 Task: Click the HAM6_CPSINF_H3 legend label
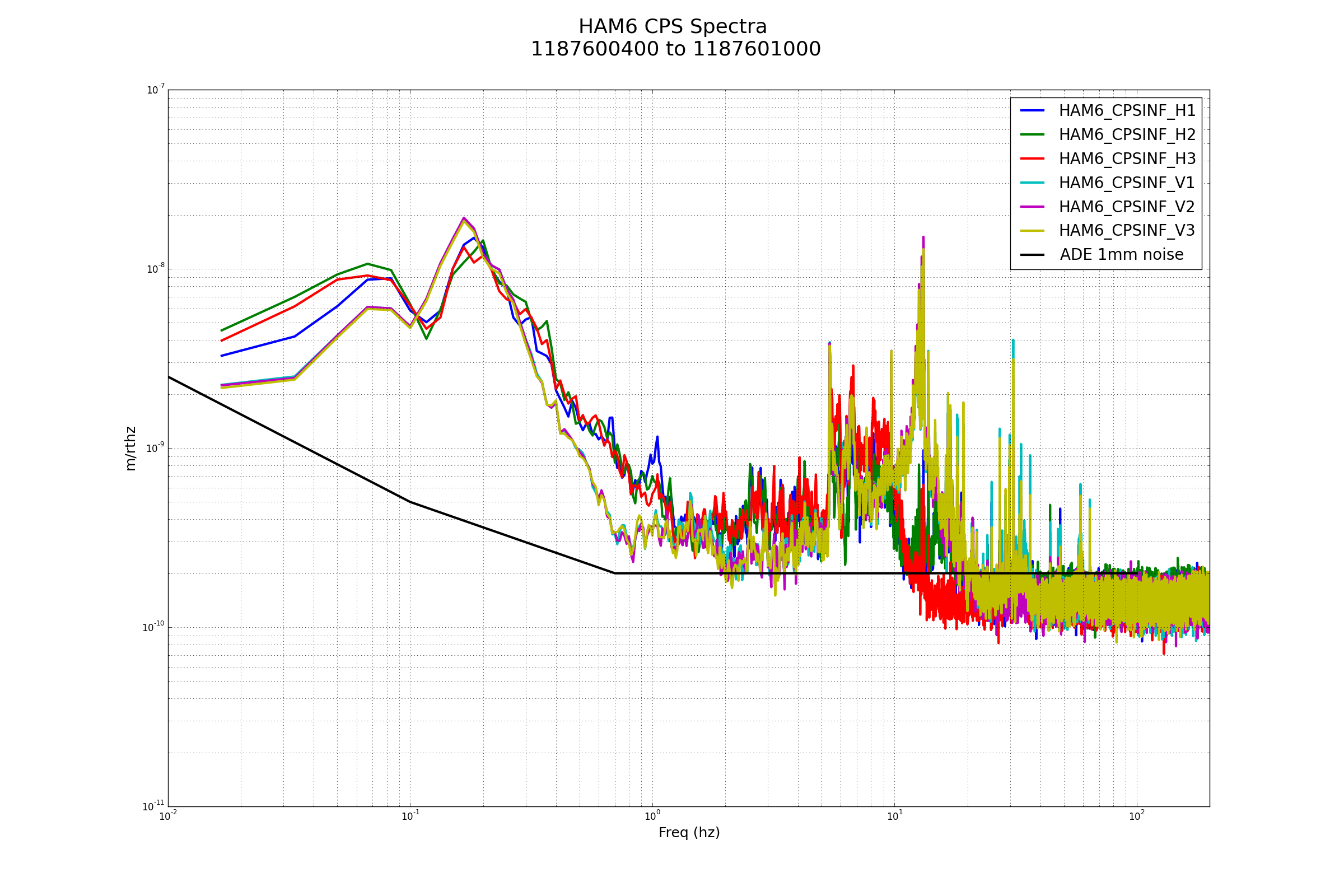click(x=1127, y=159)
